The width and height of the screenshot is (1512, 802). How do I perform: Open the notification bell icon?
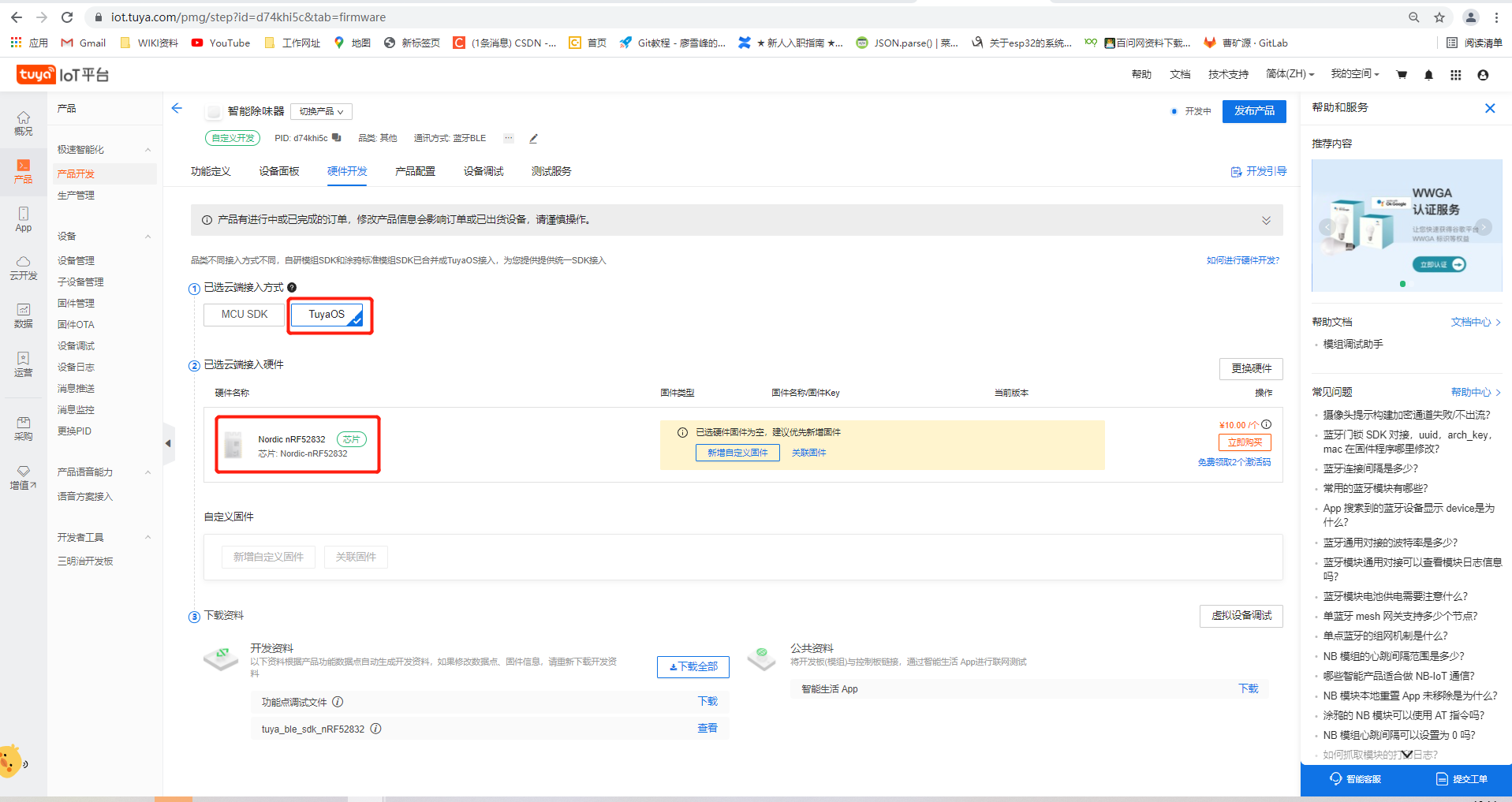point(1428,75)
